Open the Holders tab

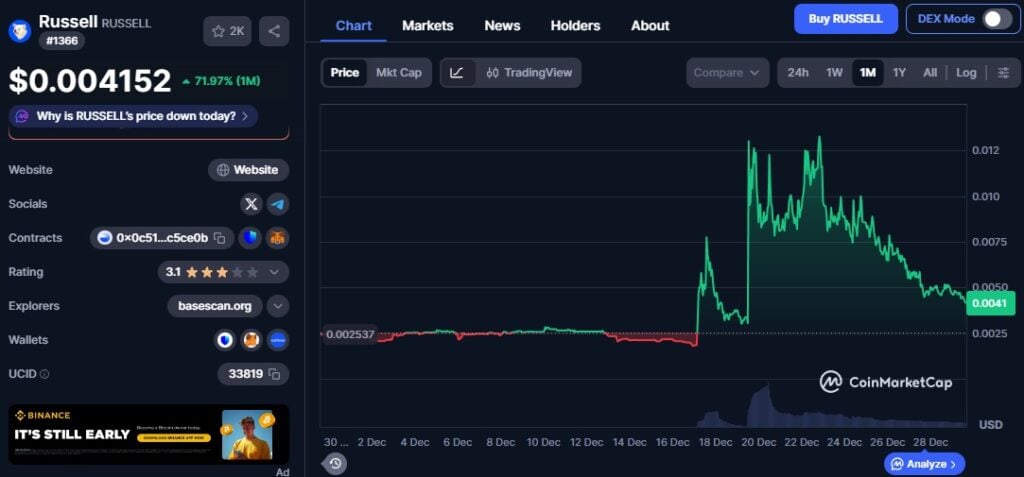pos(575,25)
